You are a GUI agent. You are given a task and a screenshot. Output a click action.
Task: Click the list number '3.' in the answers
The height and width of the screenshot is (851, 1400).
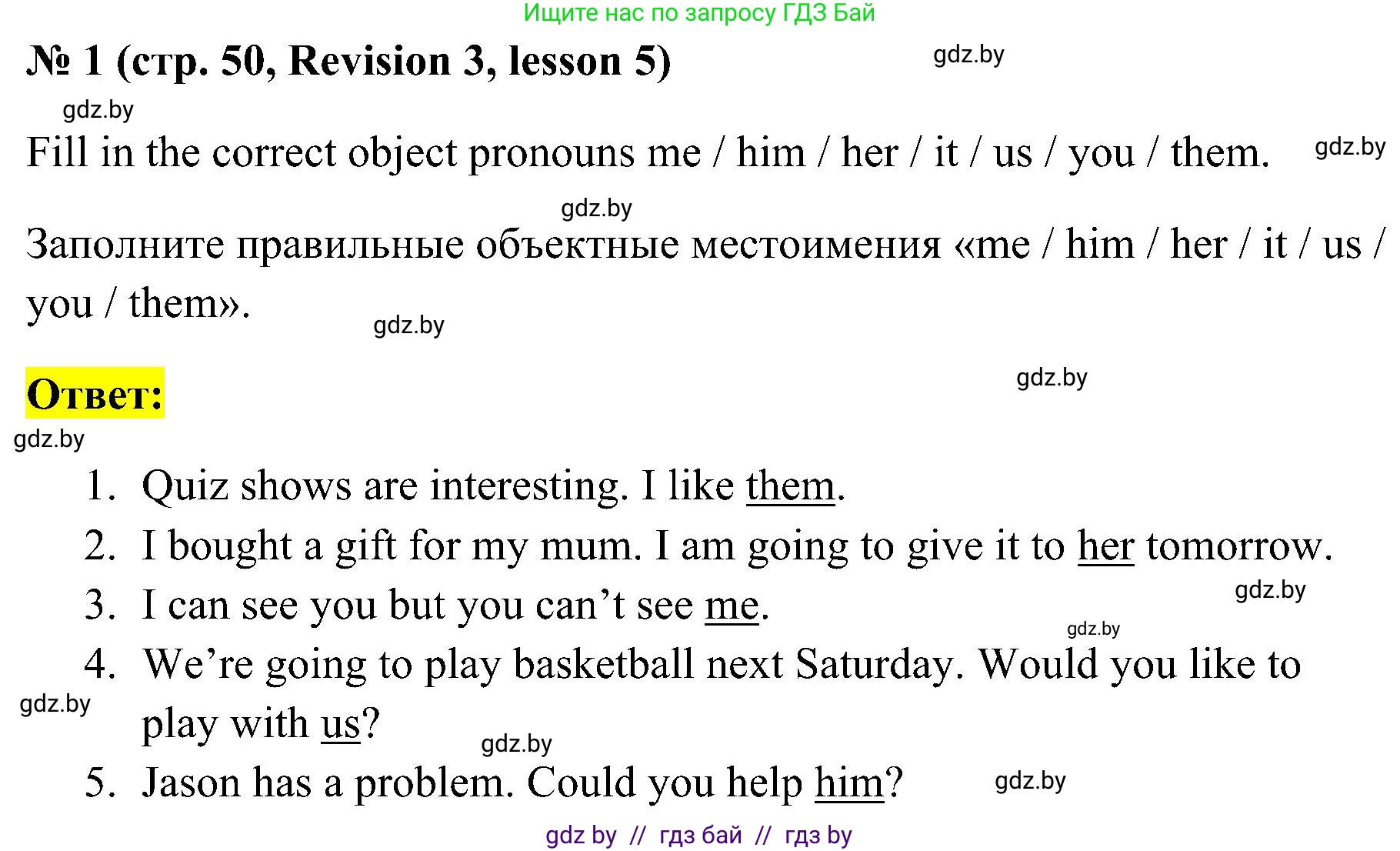100,606
